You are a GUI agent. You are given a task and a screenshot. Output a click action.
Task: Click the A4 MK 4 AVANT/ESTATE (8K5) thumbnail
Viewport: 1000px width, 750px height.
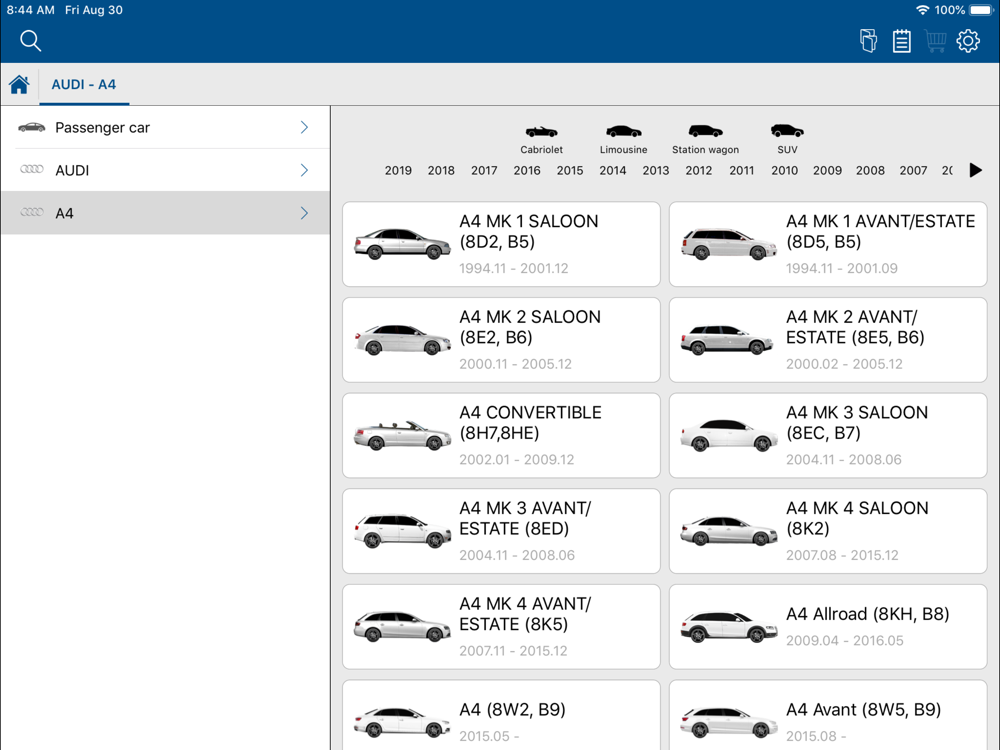[402, 626]
